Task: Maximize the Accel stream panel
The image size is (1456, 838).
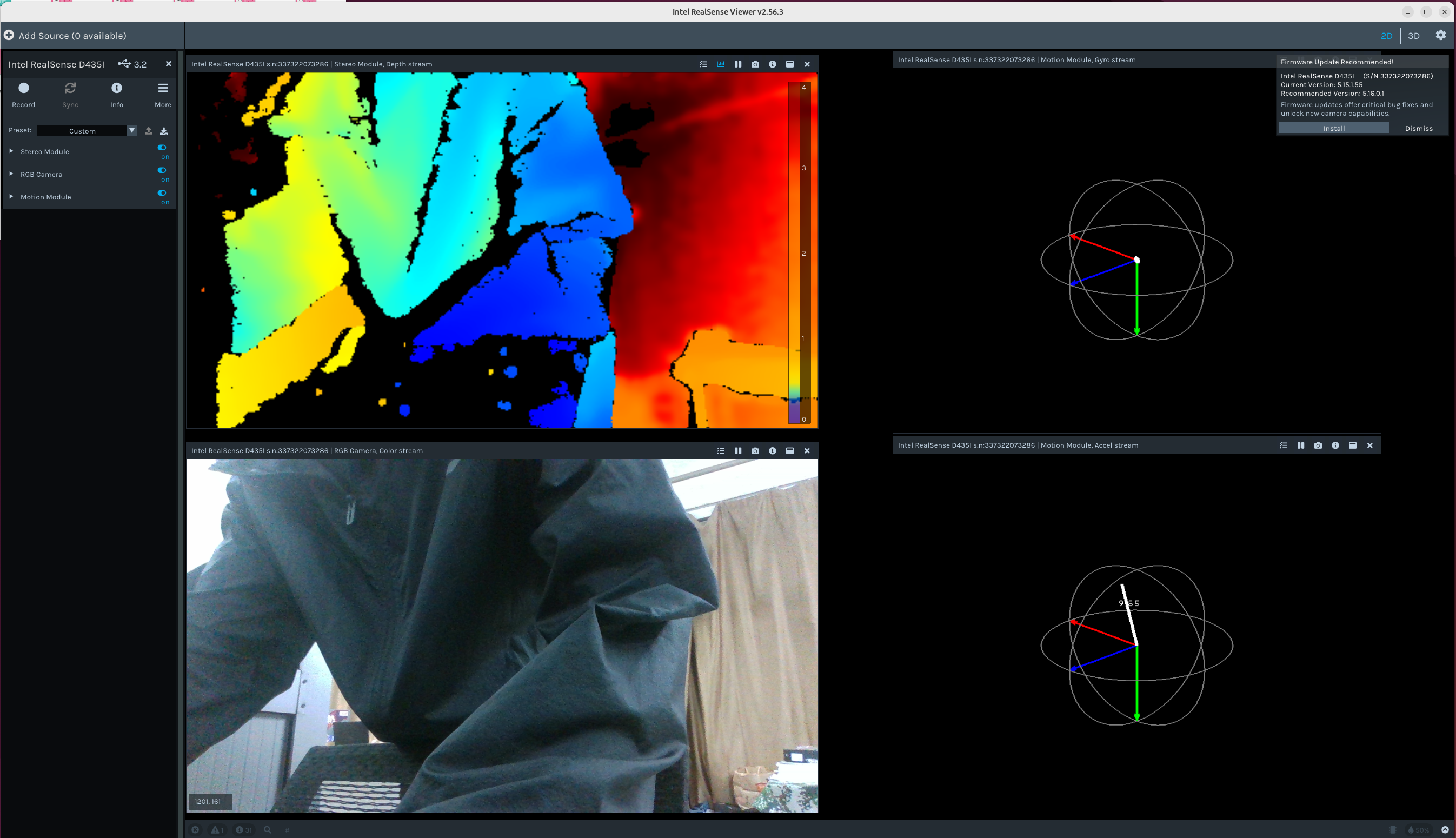Action: click(x=1352, y=445)
